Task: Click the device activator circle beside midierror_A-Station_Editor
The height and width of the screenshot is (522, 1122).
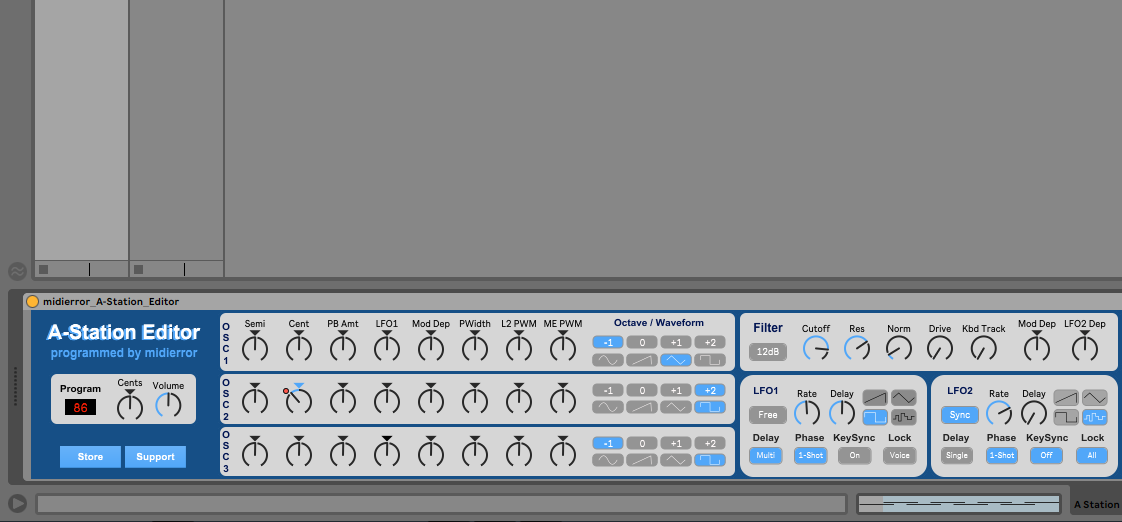Action: [x=32, y=301]
